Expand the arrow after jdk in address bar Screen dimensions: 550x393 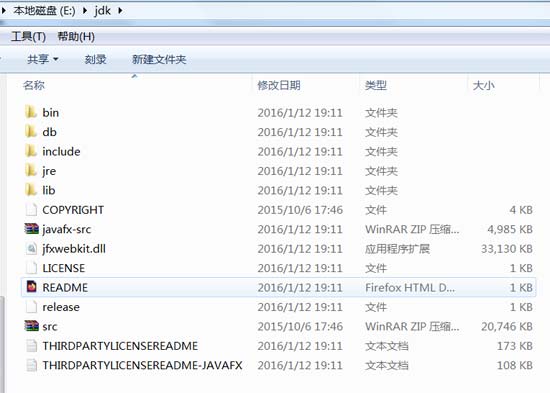pyautogui.click(x=120, y=11)
